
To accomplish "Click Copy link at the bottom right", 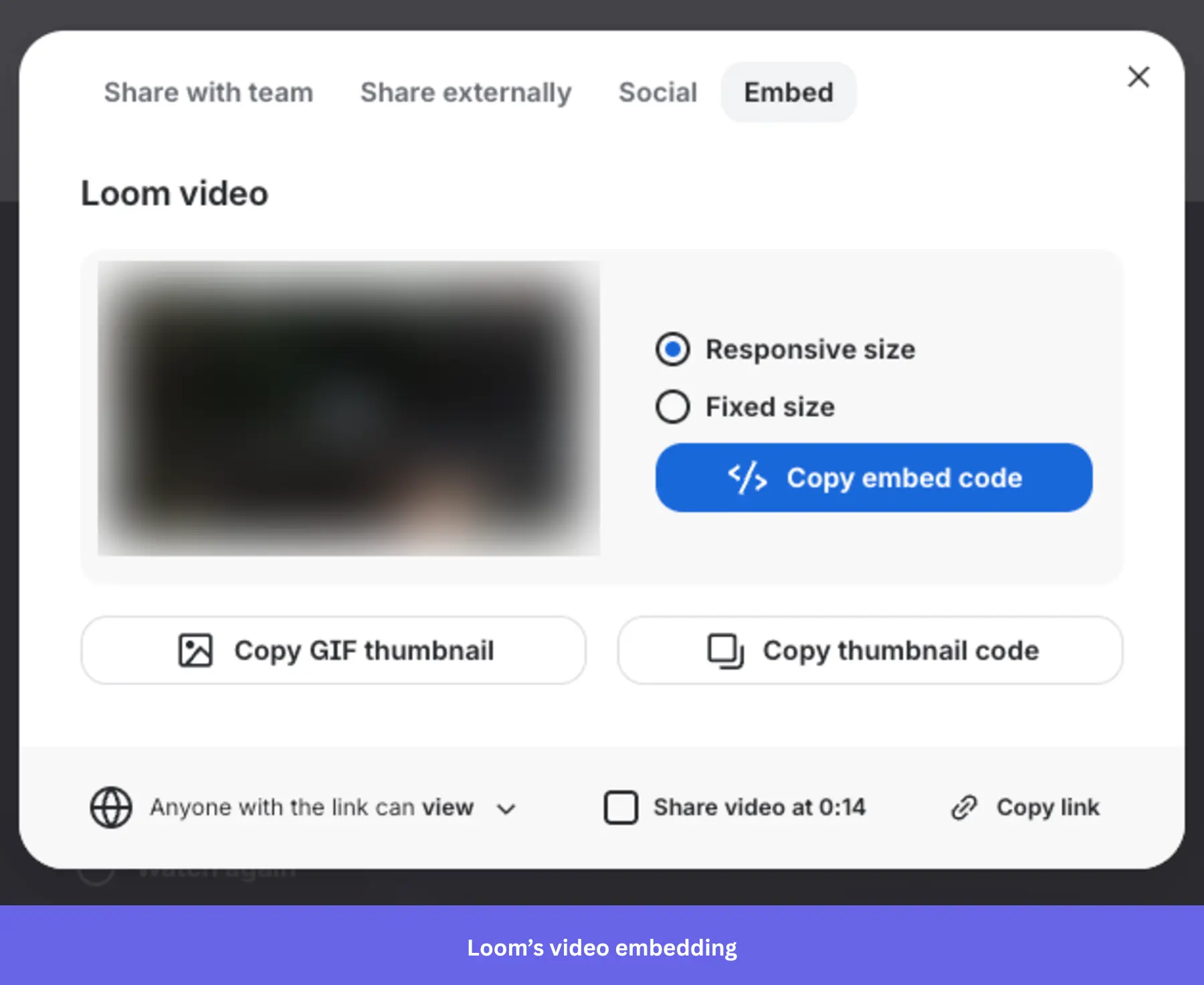I will (x=1047, y=807).
